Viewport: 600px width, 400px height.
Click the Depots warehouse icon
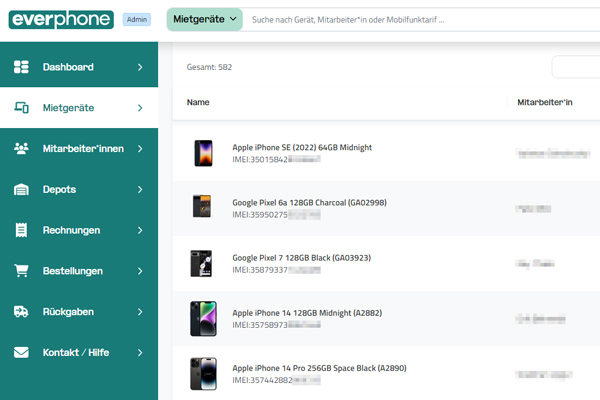click(21, 189)
